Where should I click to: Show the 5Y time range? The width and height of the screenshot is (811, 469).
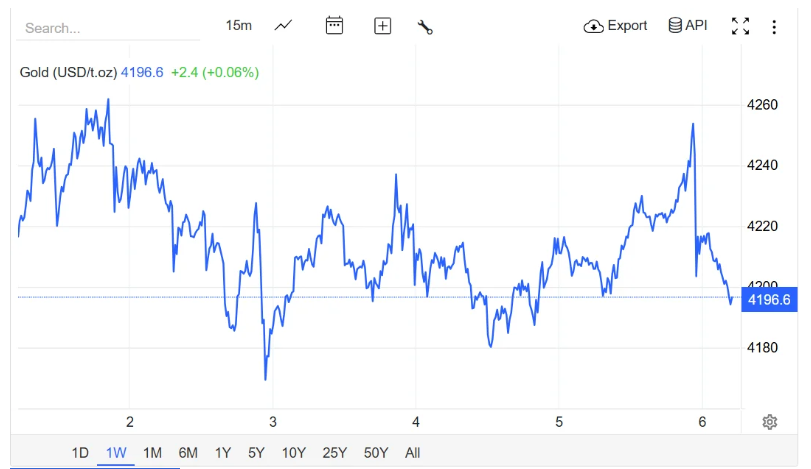click(x=257, y=453)
